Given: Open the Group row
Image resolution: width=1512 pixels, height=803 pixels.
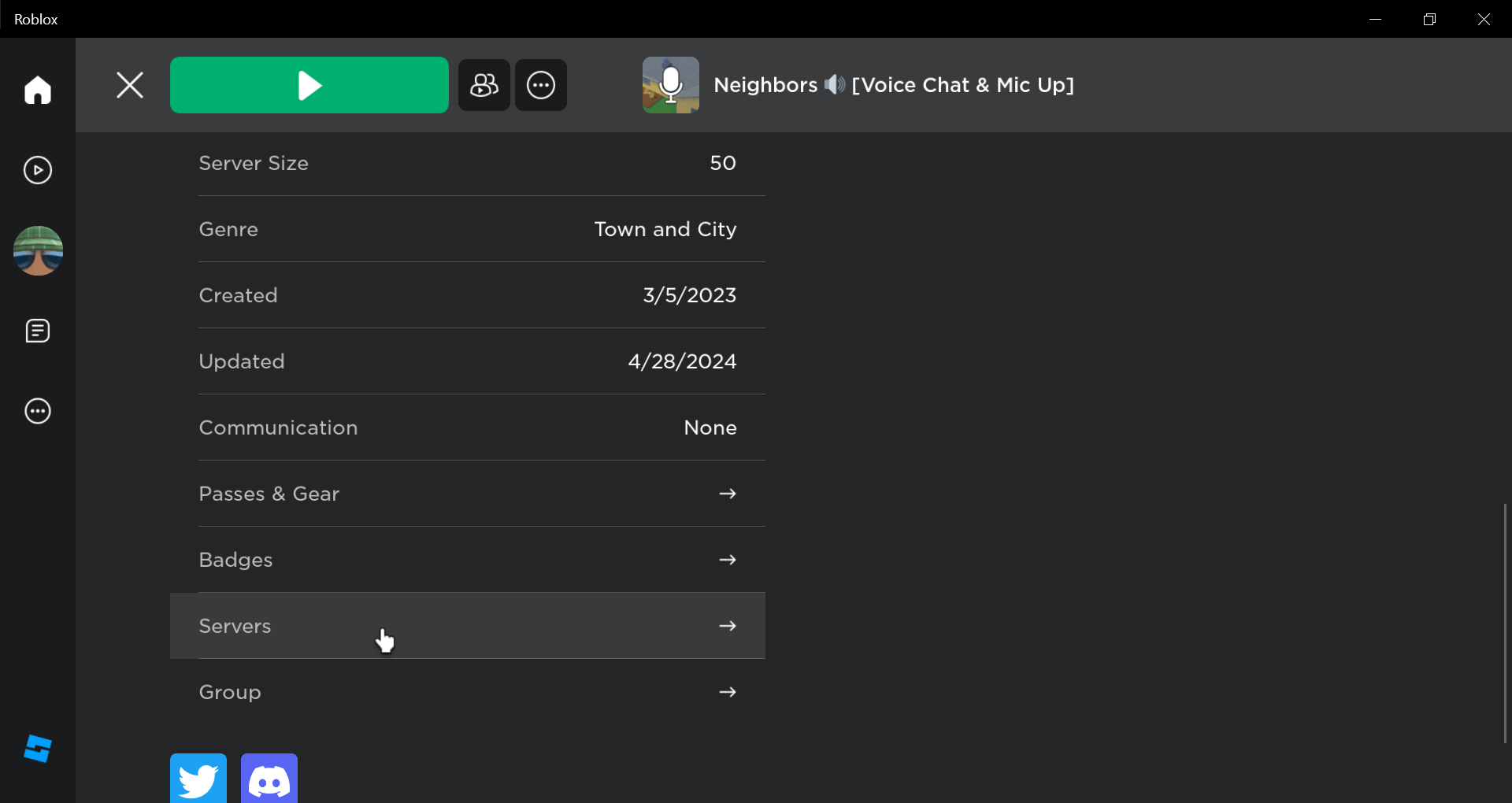Looking at the screenshot, I should (x=468, y=692).
